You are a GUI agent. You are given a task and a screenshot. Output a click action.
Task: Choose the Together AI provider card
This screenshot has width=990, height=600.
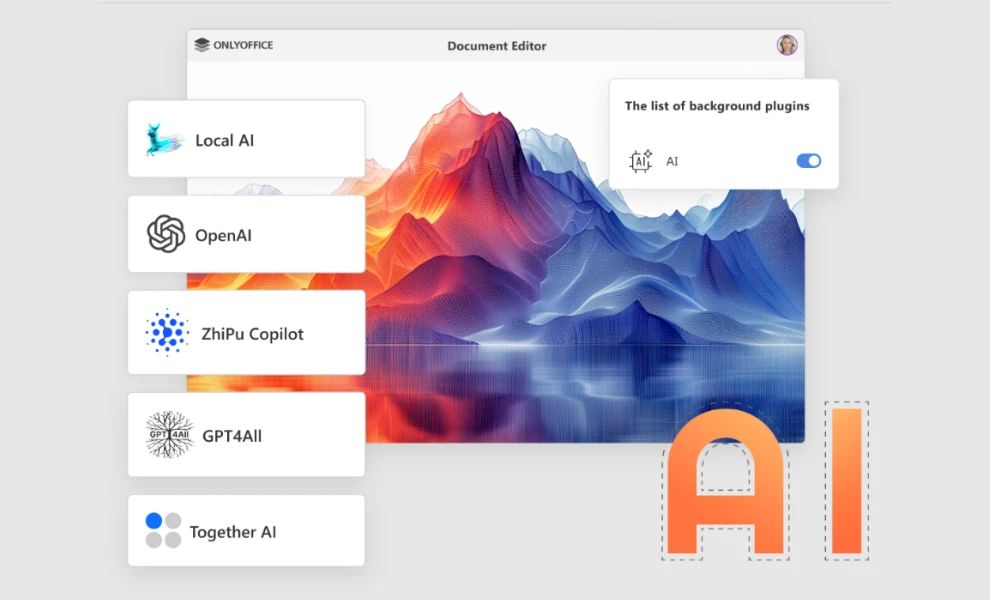click(x=246, y=531)
